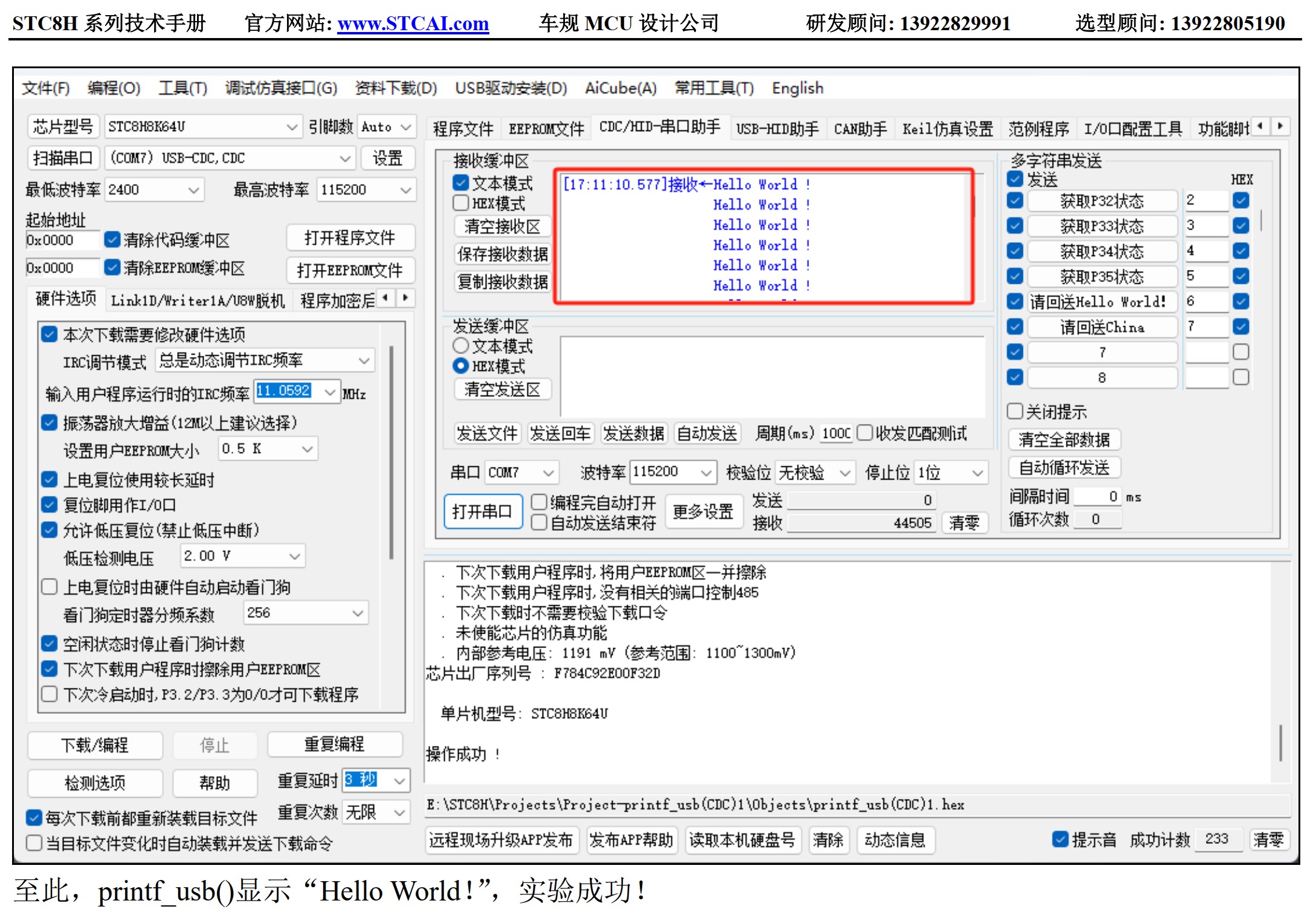Click the 清空接收区 button
This screenshot has height=912, width=1316.
tap(502, 226)
